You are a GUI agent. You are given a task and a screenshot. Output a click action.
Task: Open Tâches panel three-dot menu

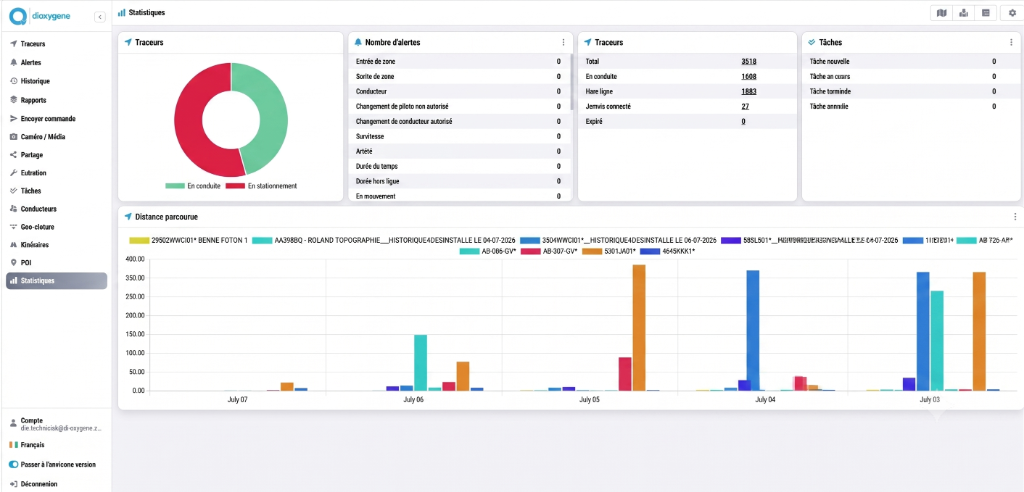pyautogui.click(x=1011, y=42)
